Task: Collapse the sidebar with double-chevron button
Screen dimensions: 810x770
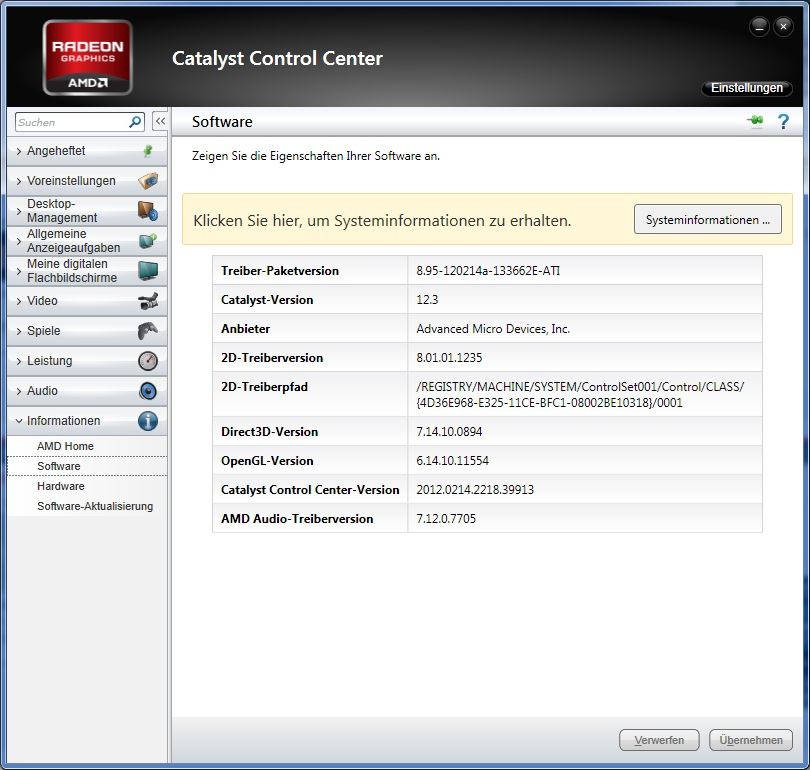Action: pos(160,121)
